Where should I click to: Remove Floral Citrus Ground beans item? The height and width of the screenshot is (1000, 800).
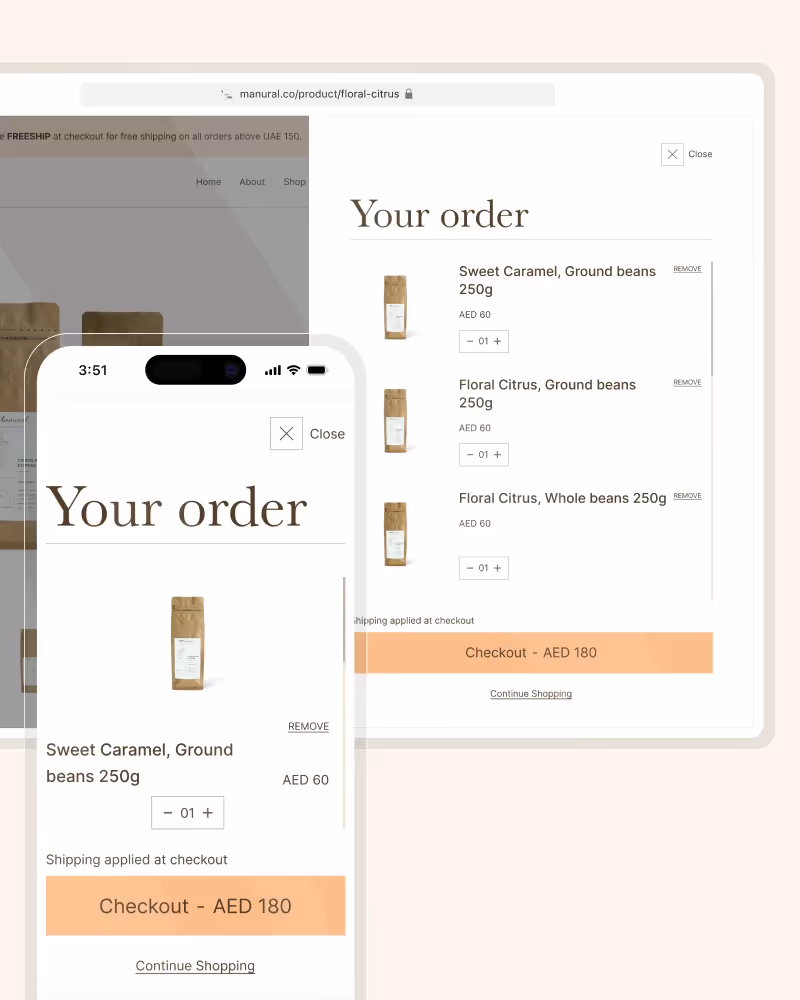687,383
